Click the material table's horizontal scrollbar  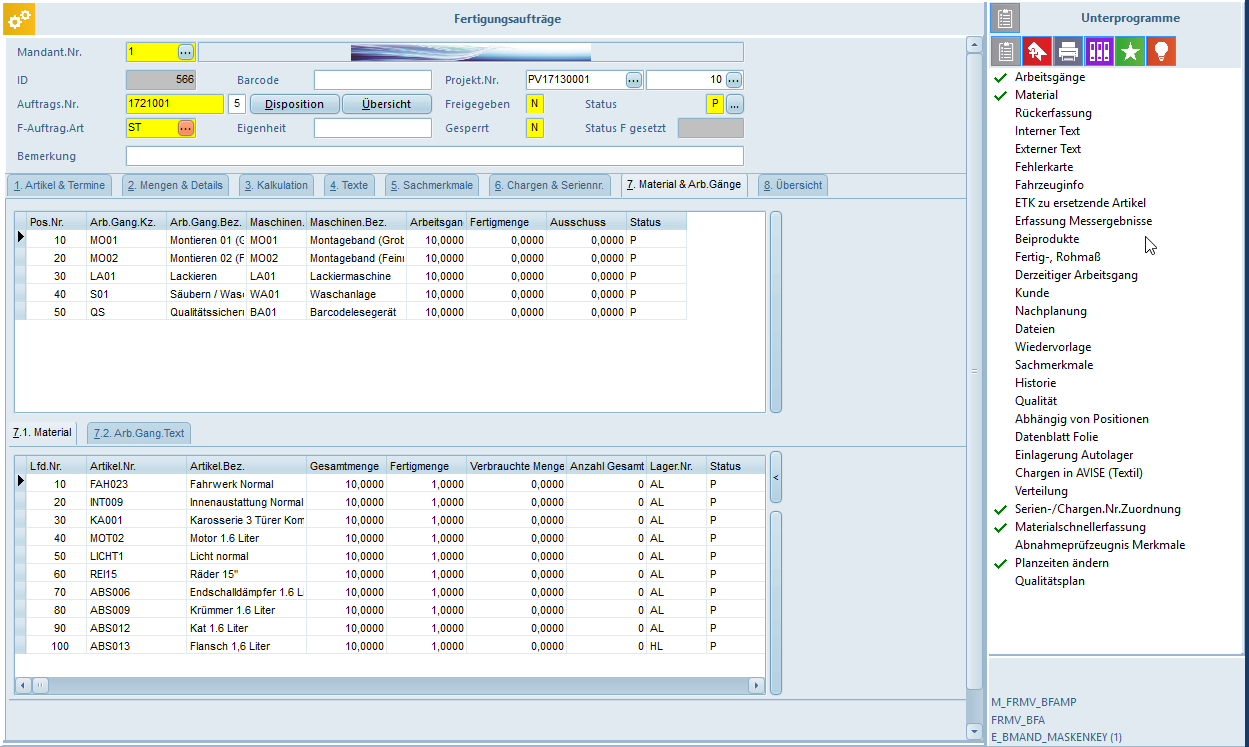(x=390, y=686)
